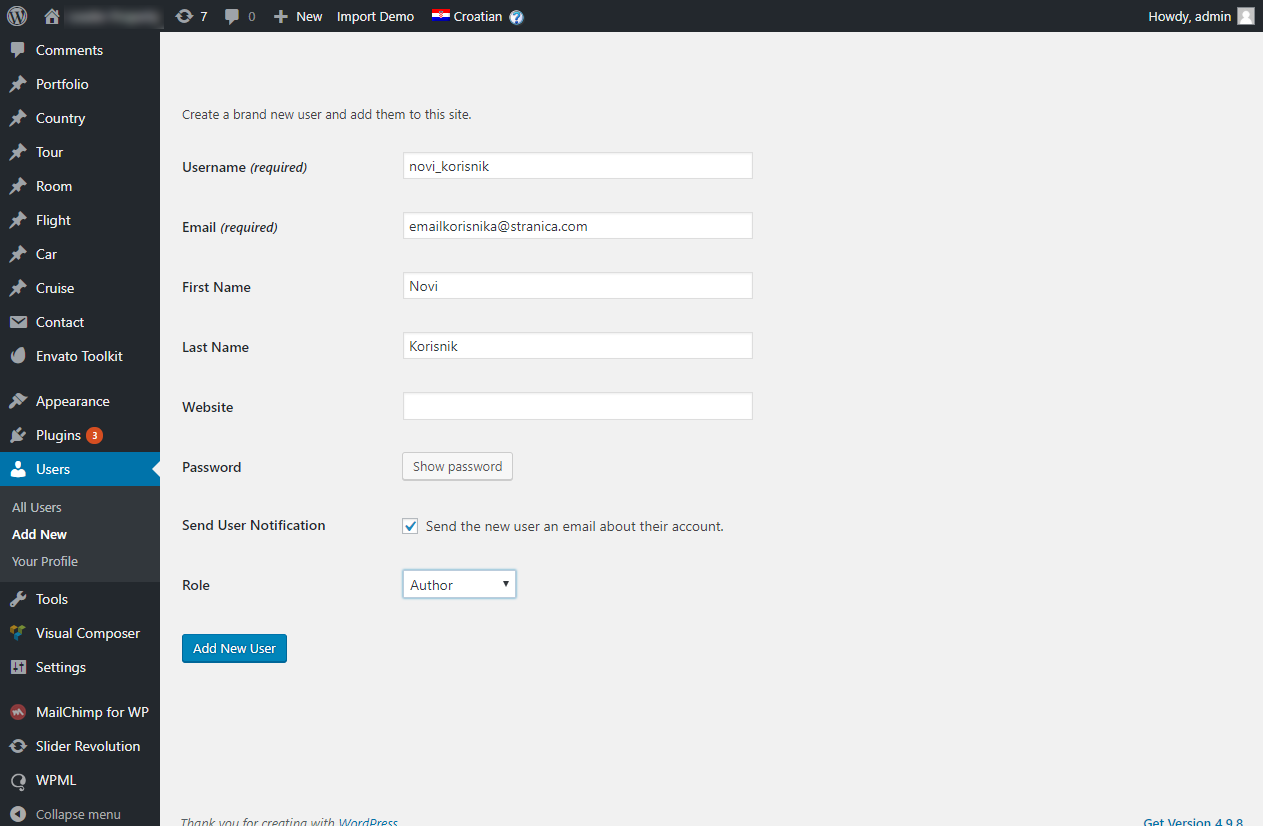Open the comments bubble icon in top bar
This screenshot has width=1263, height=826.
232,17
